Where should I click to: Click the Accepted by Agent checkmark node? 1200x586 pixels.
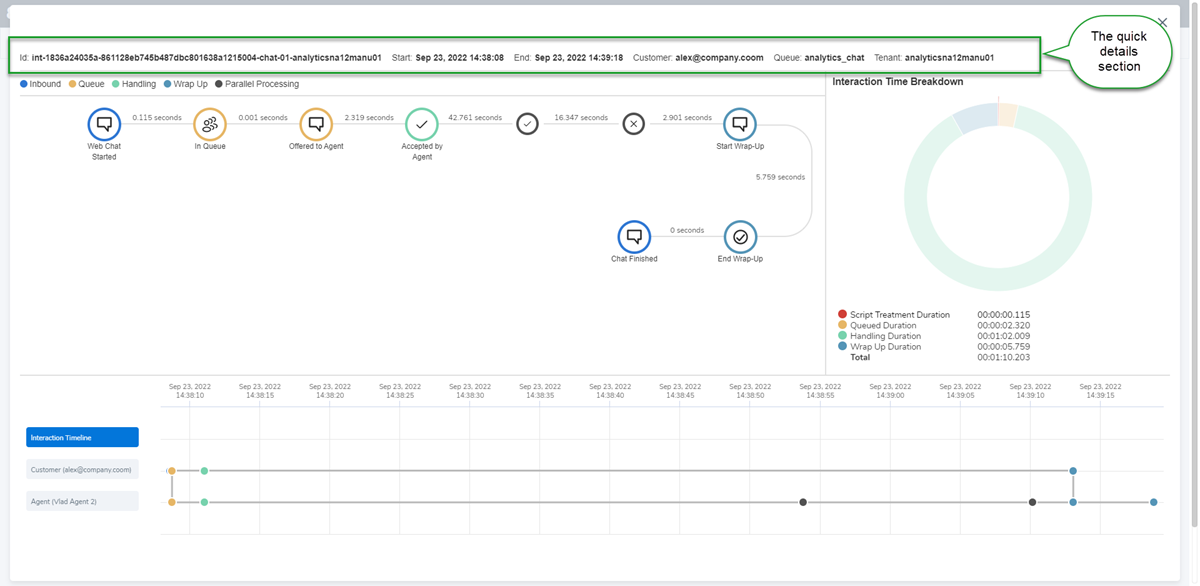pyautogui.click(x=422, y=125)
